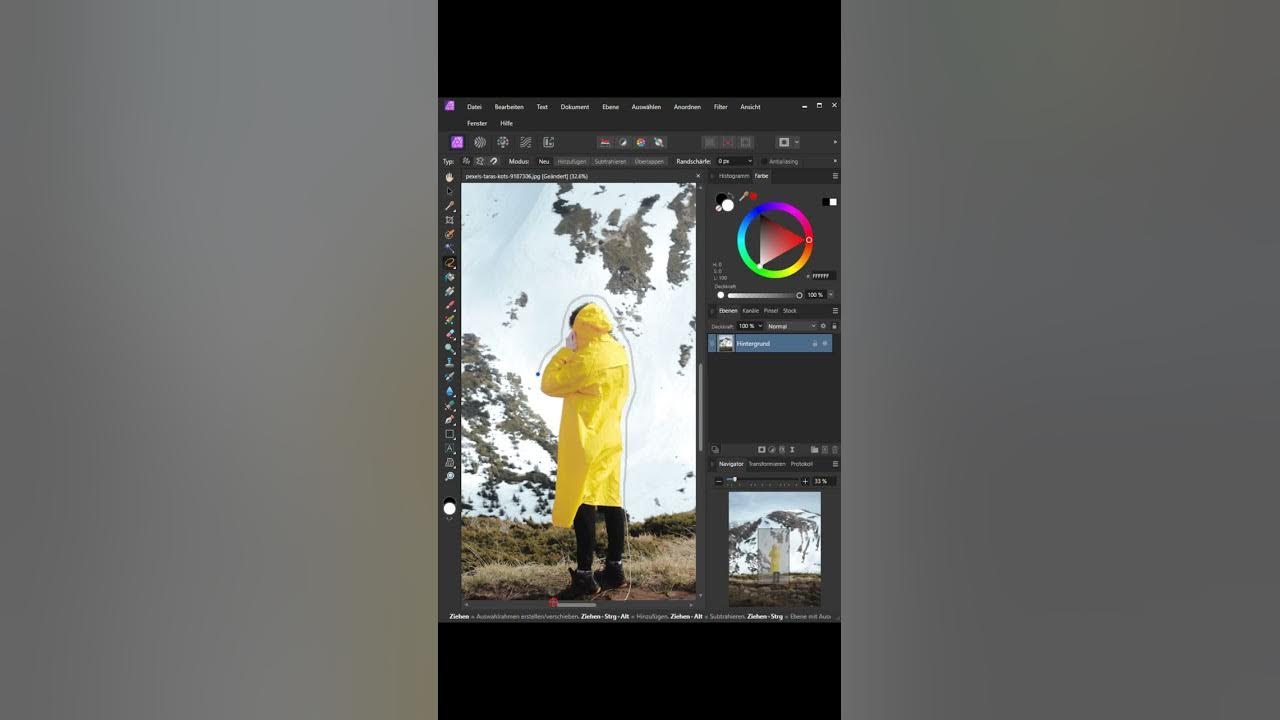The height and width of the screenshot is (720, 1280).
Task: Click the navigator zoom-in plus button
Action: pyautogui.click(x=805, y=481)
